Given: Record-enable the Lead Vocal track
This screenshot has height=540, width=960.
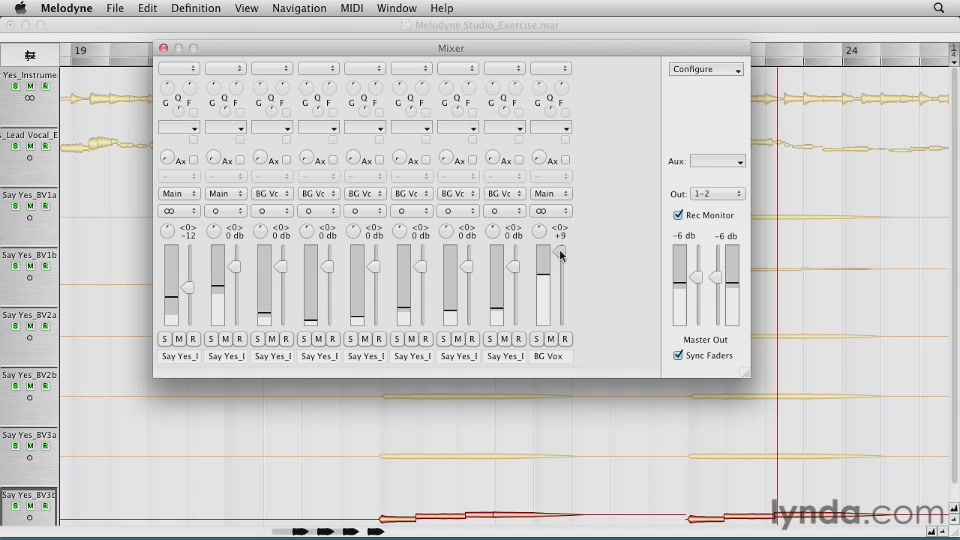Looking at the screenshot, I should coord(45,146).
